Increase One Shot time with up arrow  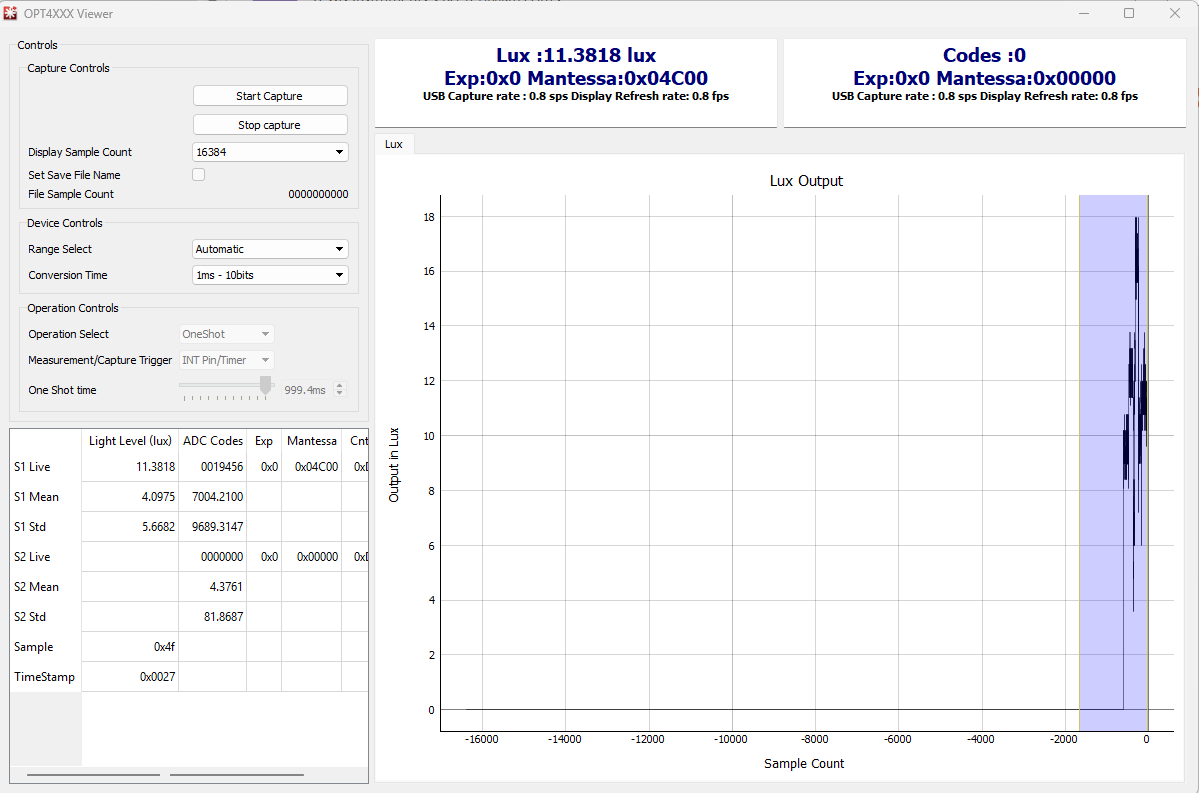340,385
